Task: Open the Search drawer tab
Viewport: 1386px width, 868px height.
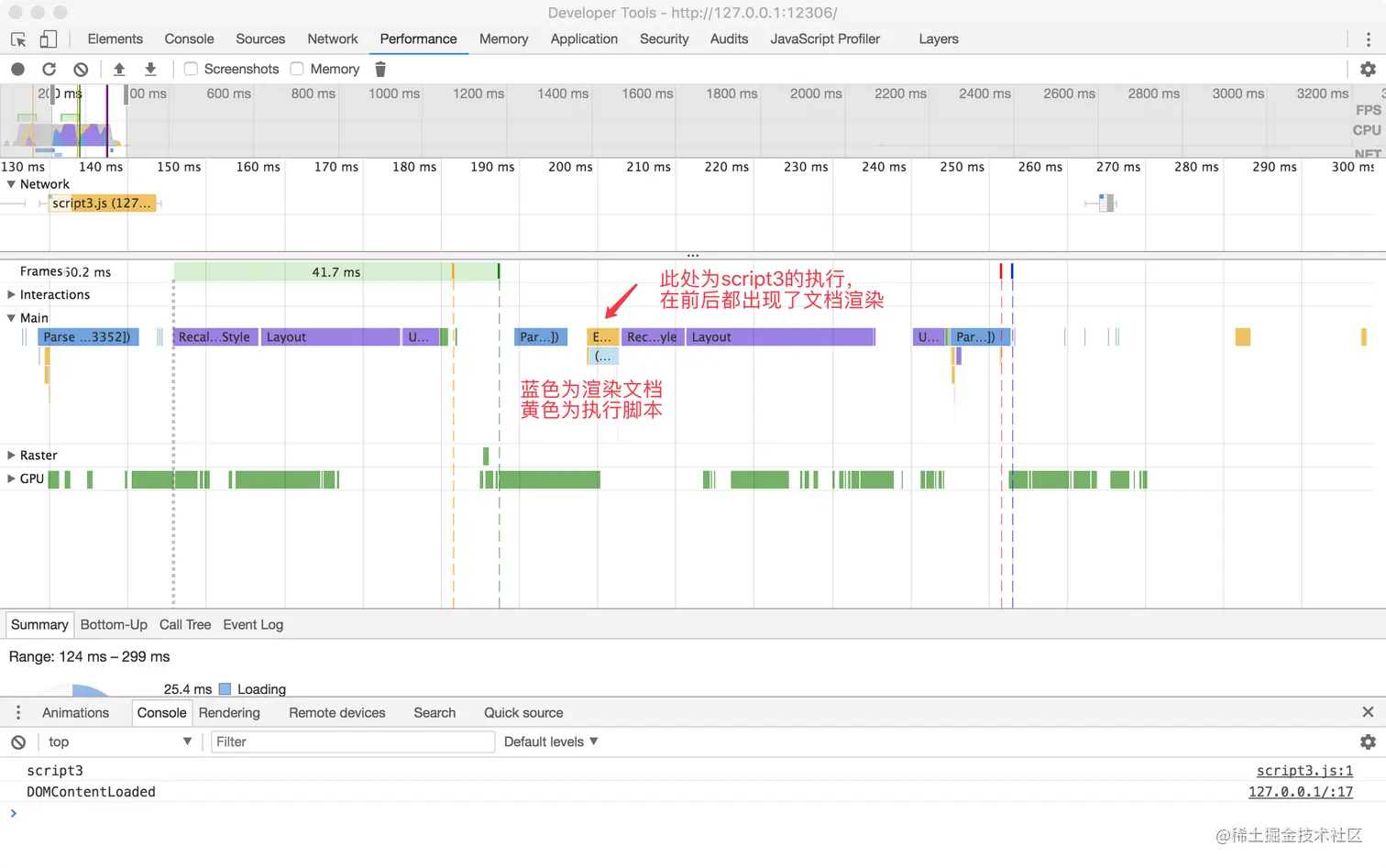Action: [x=434, y=713]
